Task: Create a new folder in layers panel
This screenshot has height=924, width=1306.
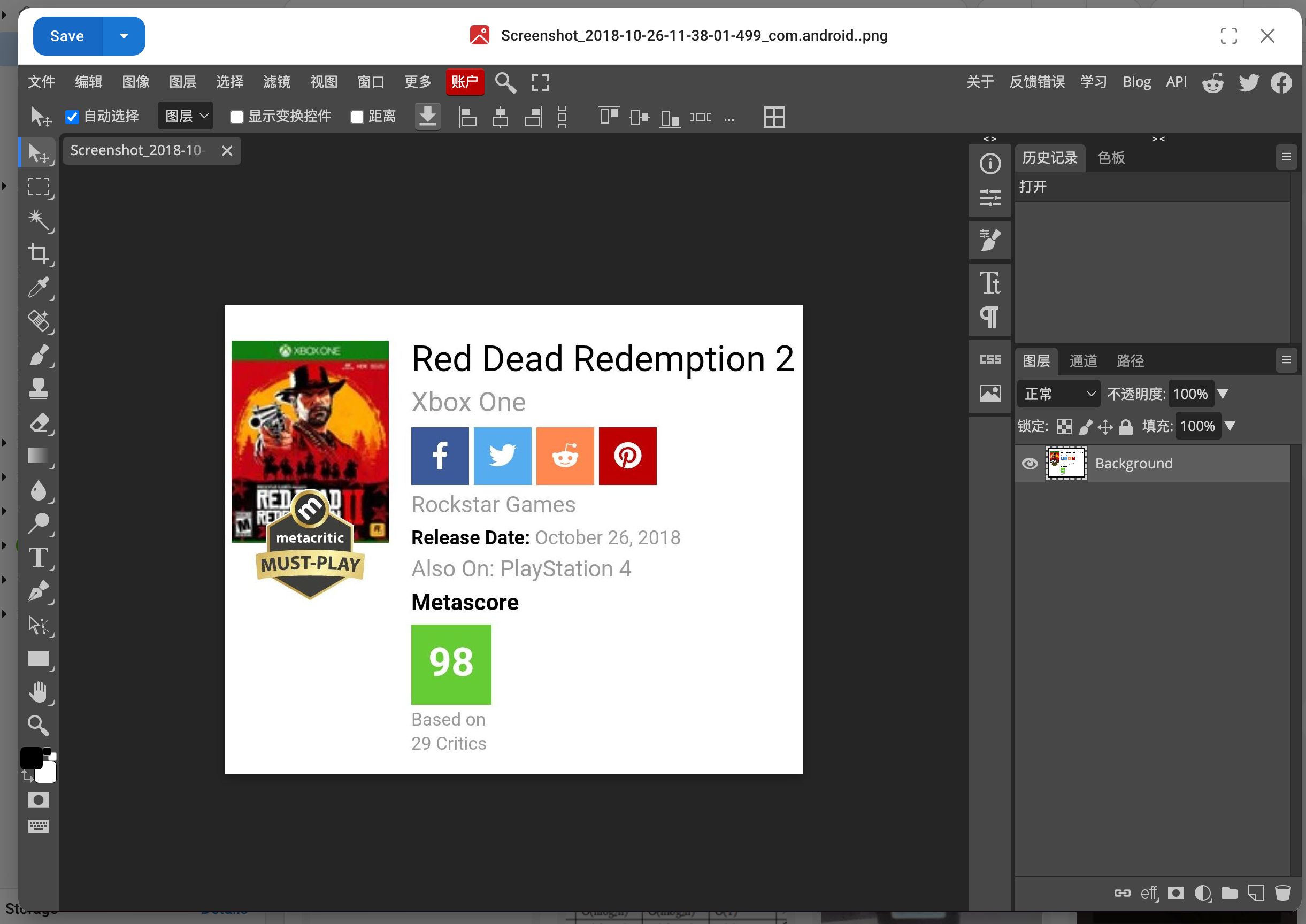Action: (x=1229, y=892)
